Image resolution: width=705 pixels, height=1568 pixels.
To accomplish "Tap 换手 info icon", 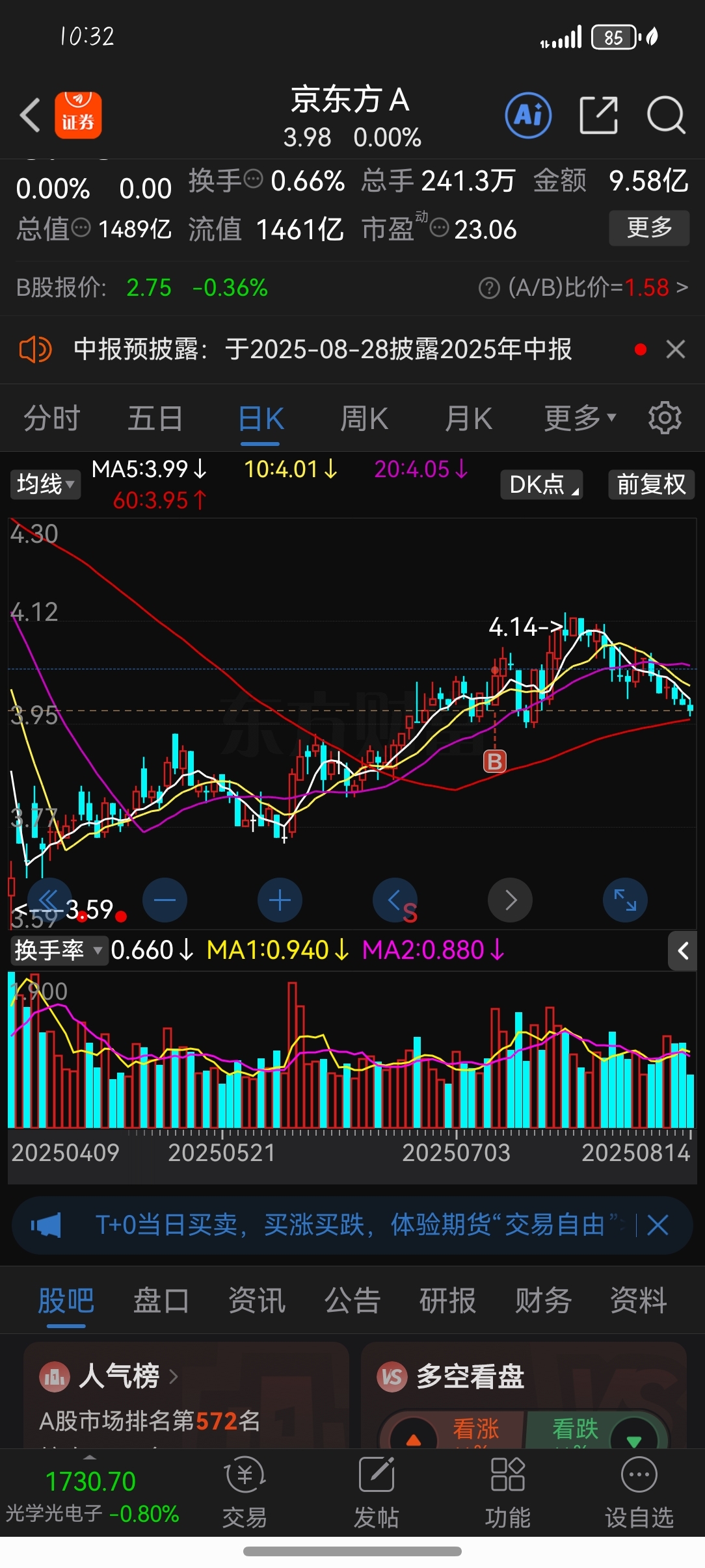I will pyautogui.click(x=253, y=177).
